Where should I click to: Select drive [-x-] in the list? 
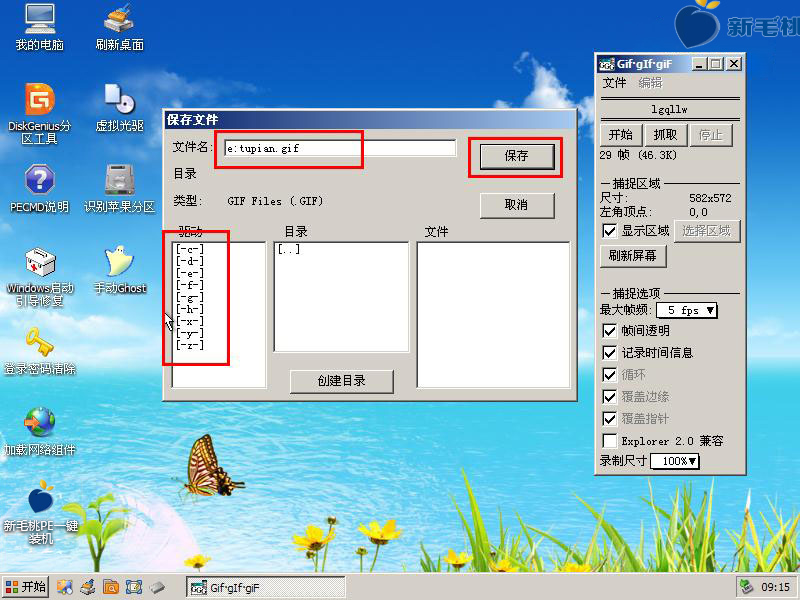point(189,321)
